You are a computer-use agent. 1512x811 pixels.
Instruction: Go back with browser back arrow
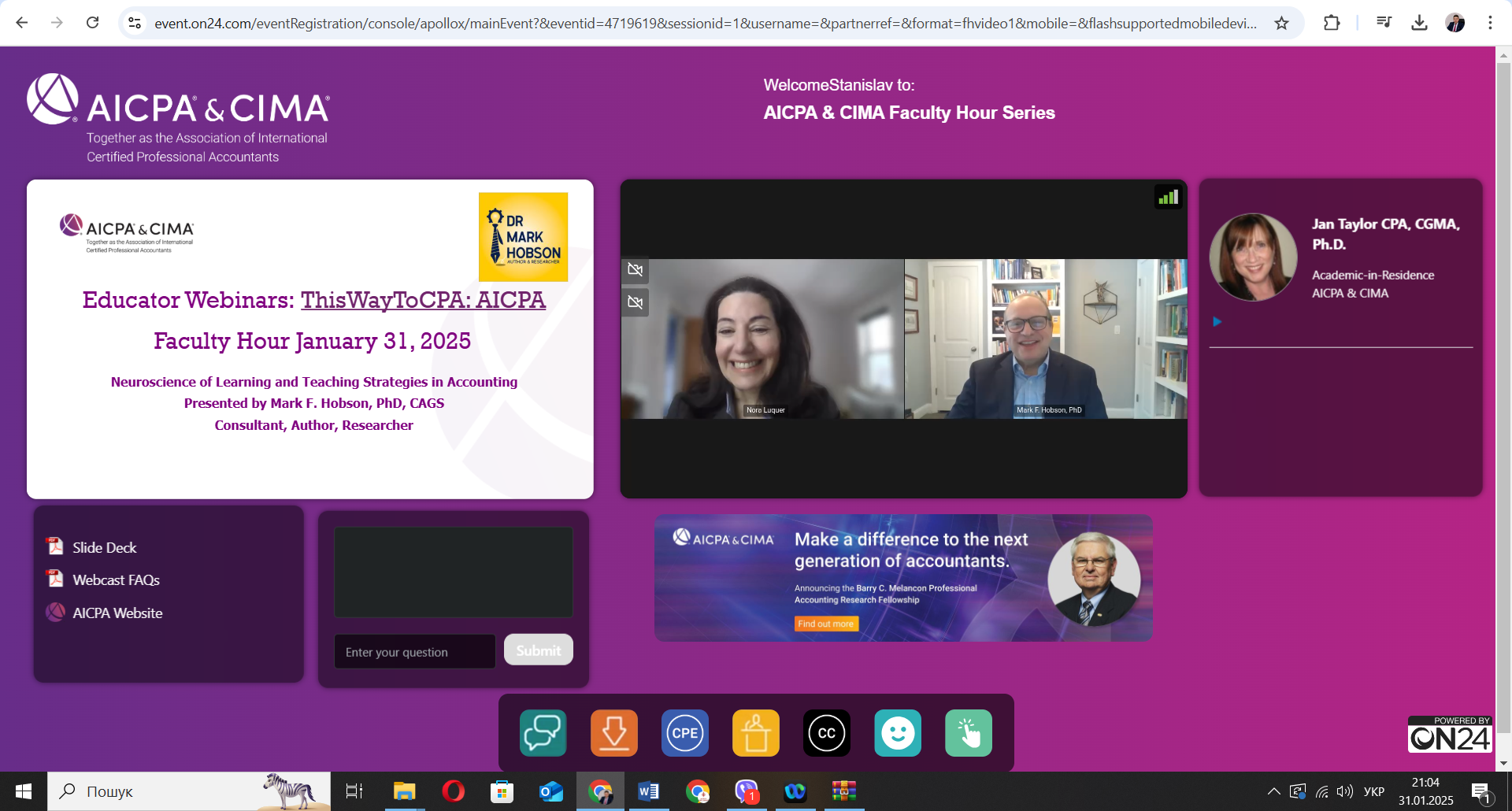[22, 23]
